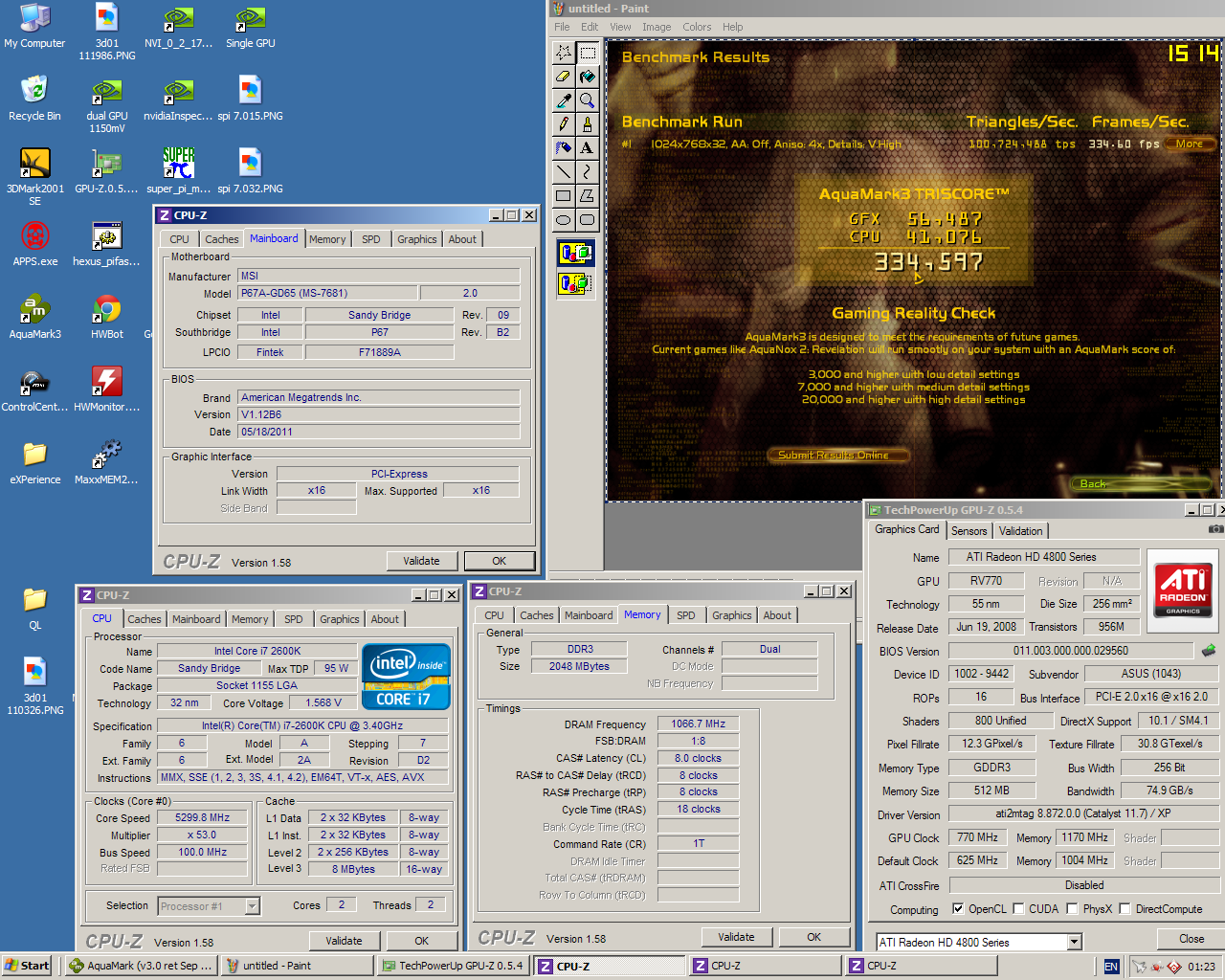Image resolution: width=1225 pixels, height=980 pixels.
Task: Expand the ATI Radeon HD 4800 Series dropdown
Action: (x=1074, y=942)
